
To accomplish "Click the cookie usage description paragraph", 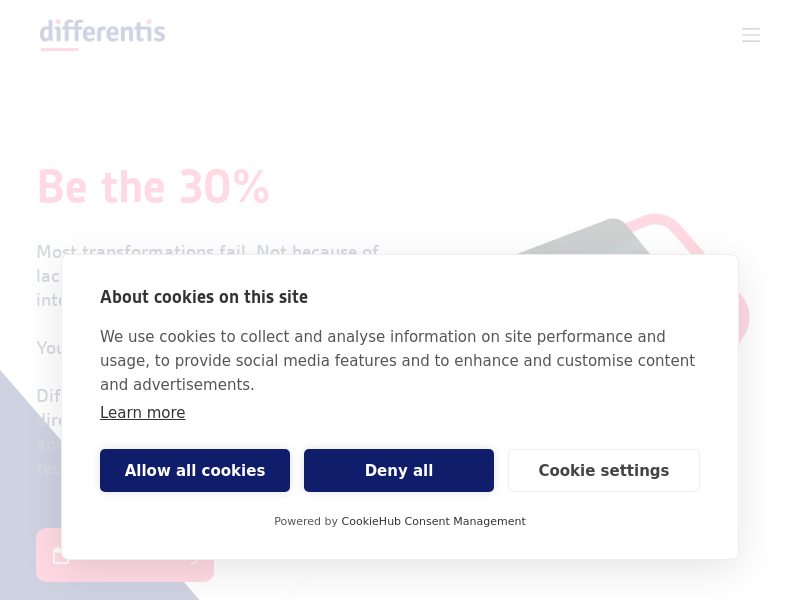I will coord(397,360).
